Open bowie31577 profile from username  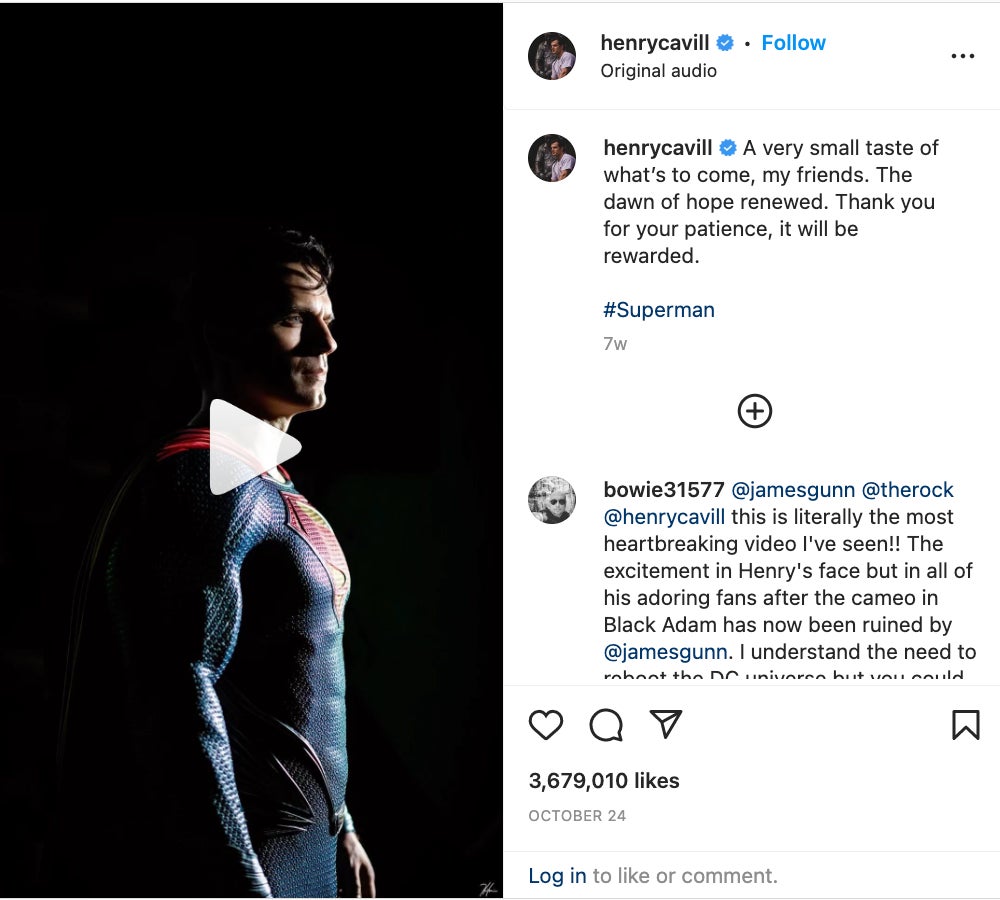[x=664, y=490]
